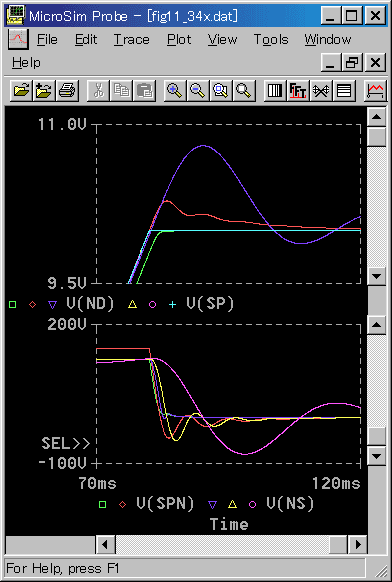Click the lower plot scroll-up arrow
The width and height of the screenshot is (392, 582).
tap(377, 325)
